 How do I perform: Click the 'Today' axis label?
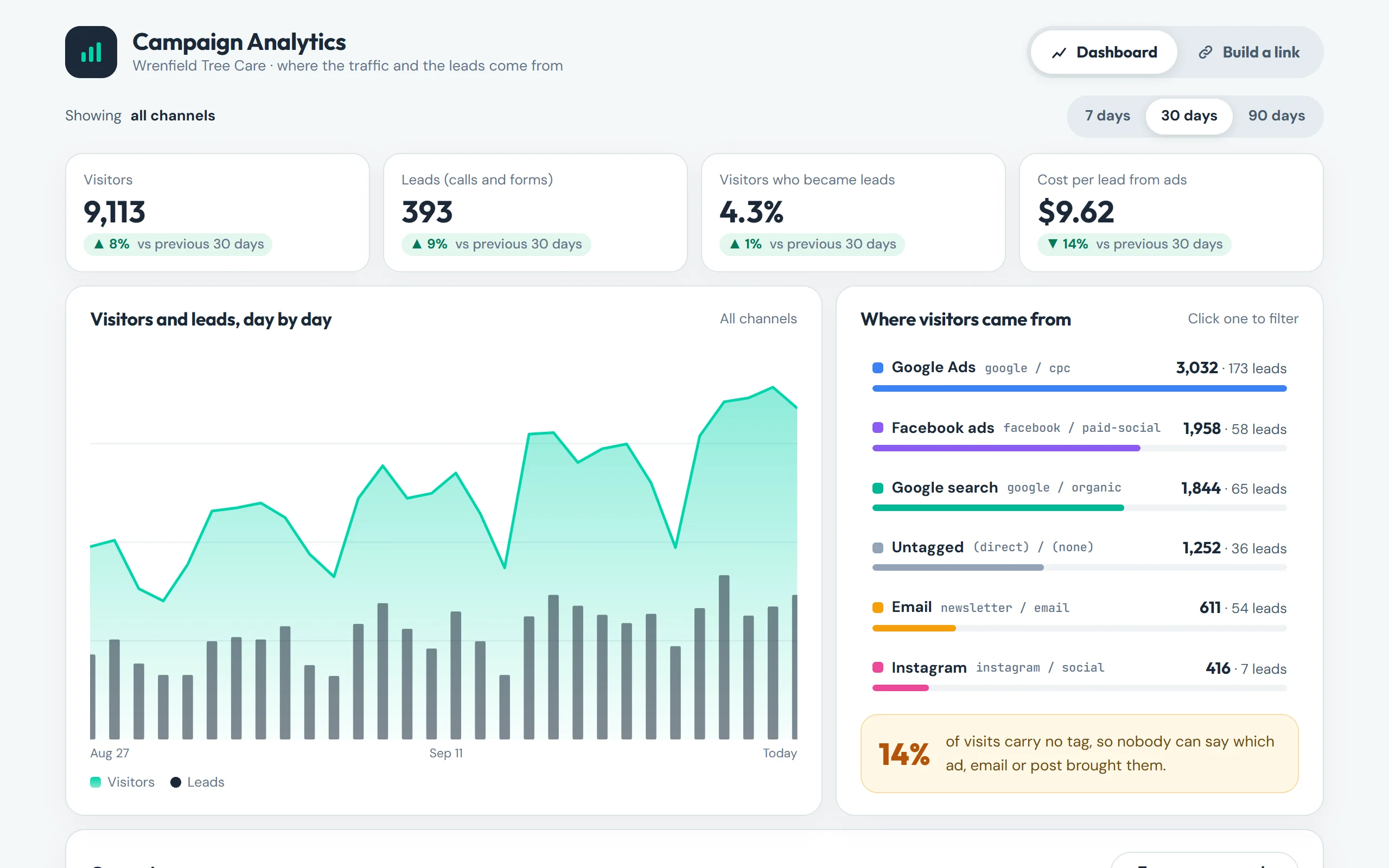point(780,753)
